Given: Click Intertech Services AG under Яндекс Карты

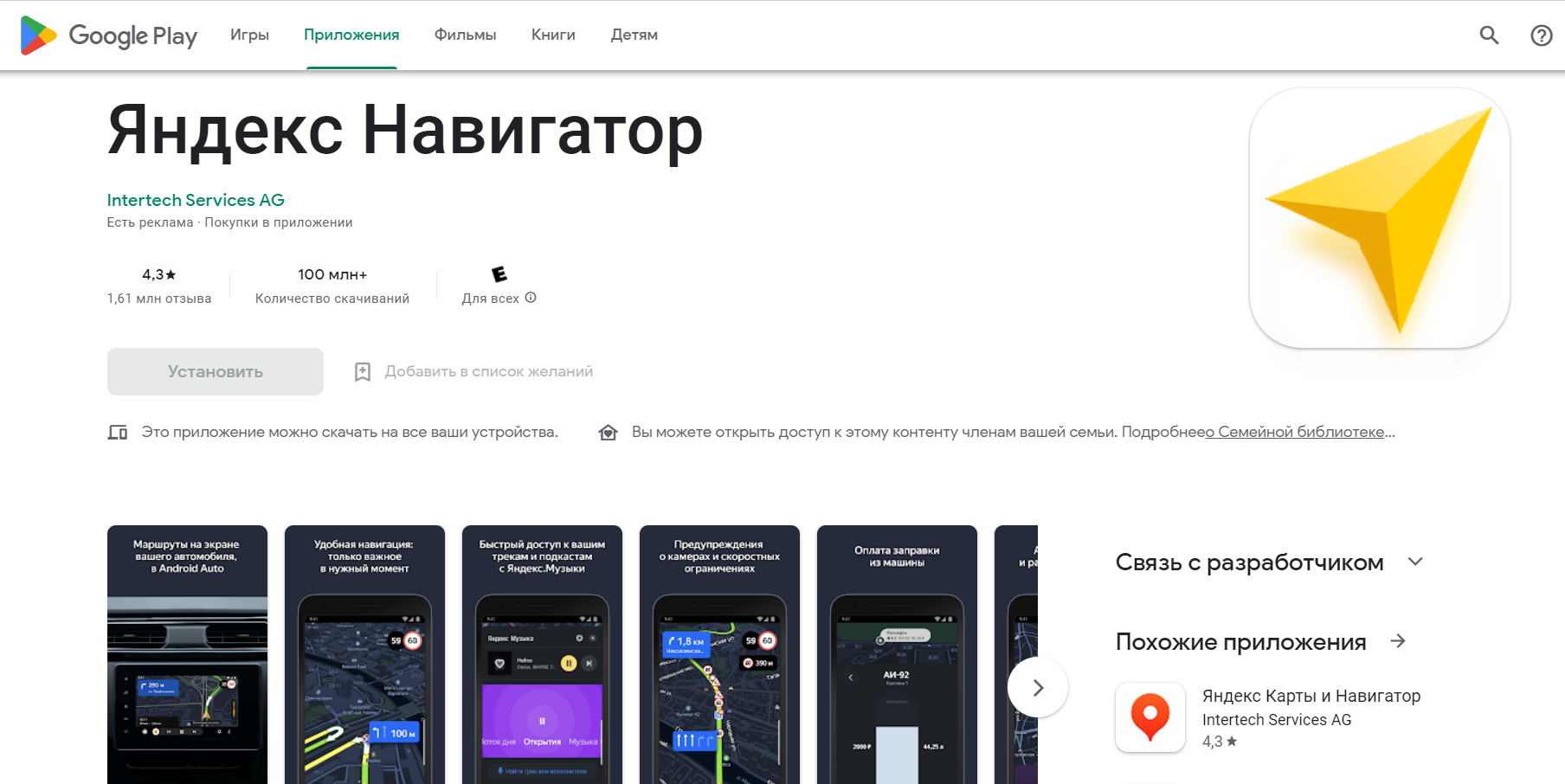Looking at the screenshot, I should (1277, 720).
